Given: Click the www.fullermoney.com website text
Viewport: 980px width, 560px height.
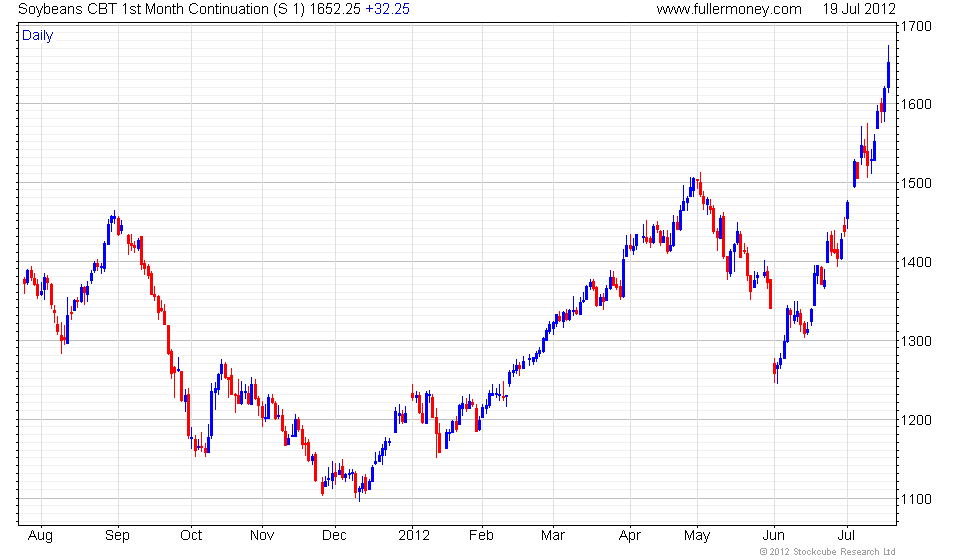Looking at the screenshot, I should (x=729, y=9).
